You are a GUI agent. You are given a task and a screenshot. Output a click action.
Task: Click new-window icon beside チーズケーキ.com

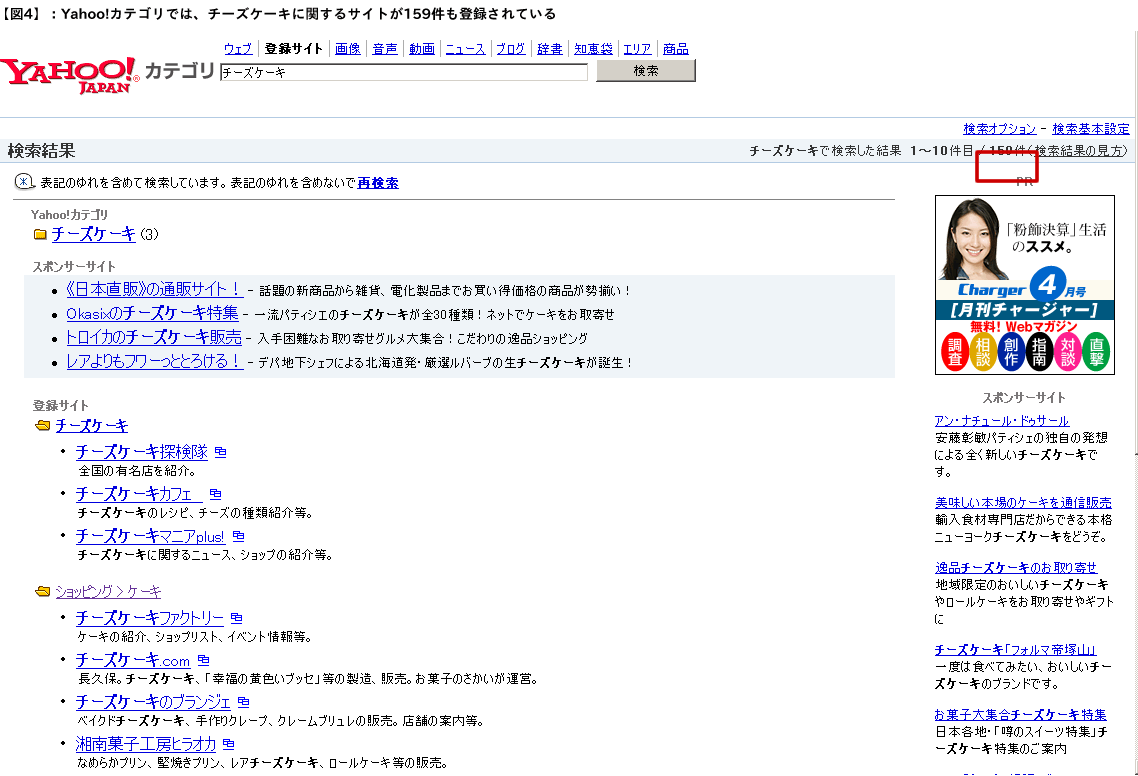point(203,660)
